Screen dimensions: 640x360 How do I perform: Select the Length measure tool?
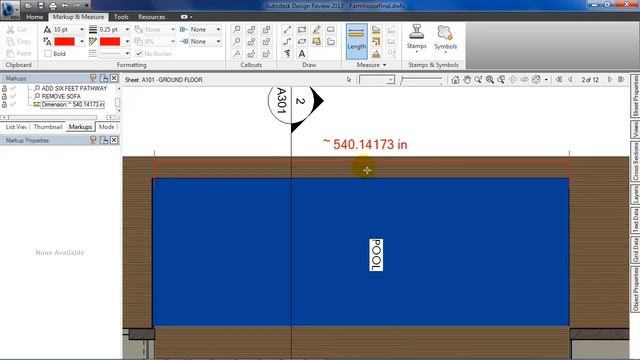click(356, 41)
